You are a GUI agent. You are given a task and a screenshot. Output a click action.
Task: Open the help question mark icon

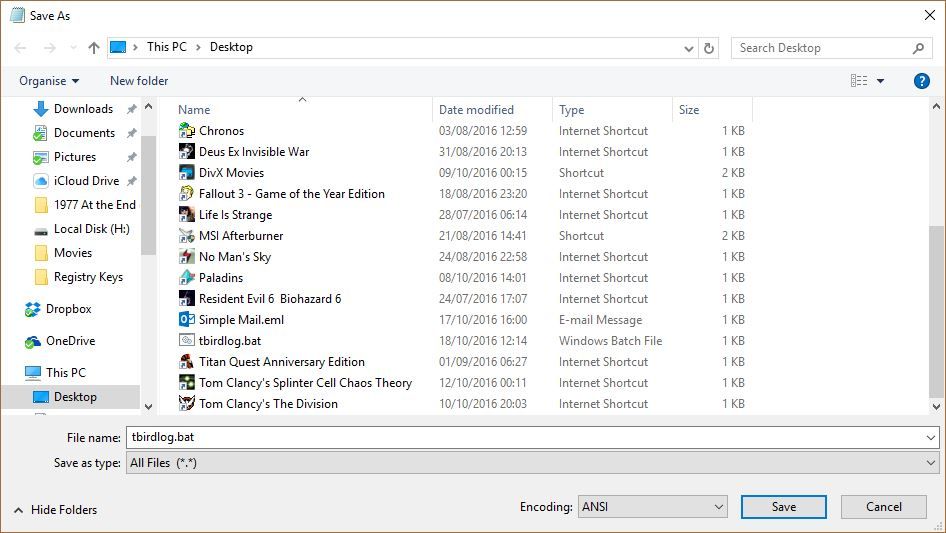pos(922,80)
